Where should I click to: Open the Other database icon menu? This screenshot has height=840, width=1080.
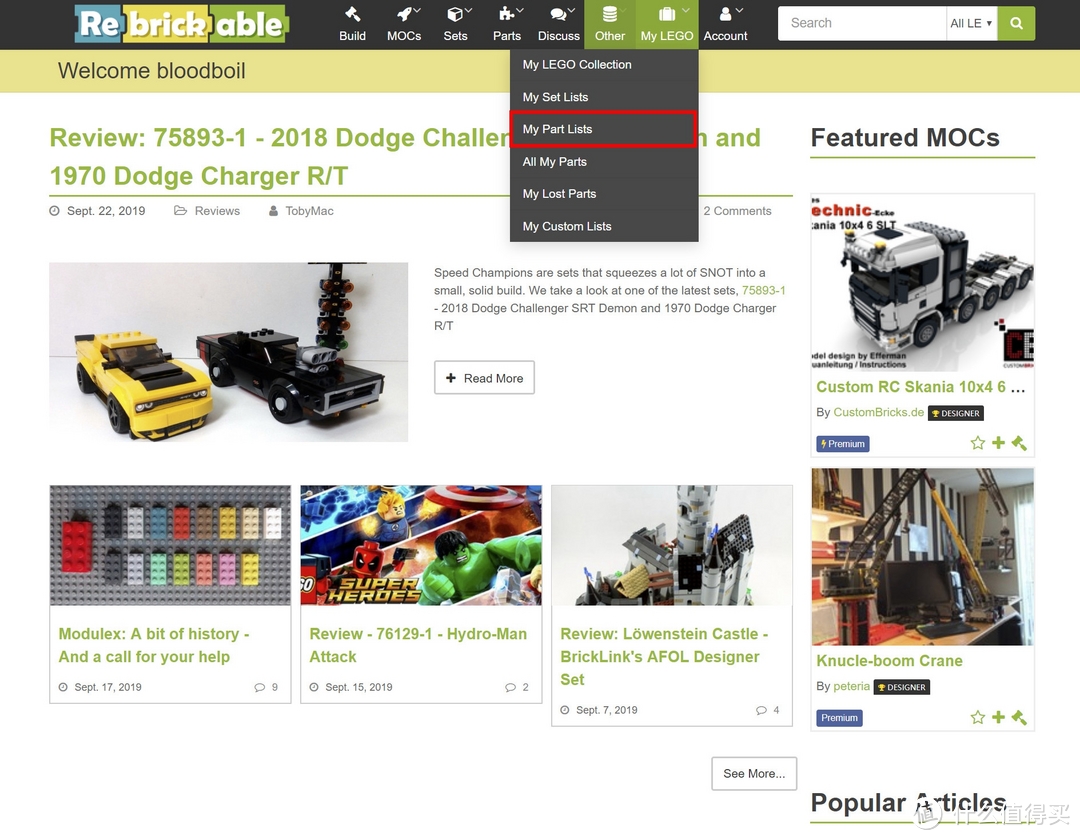click(x=610, y=14)
